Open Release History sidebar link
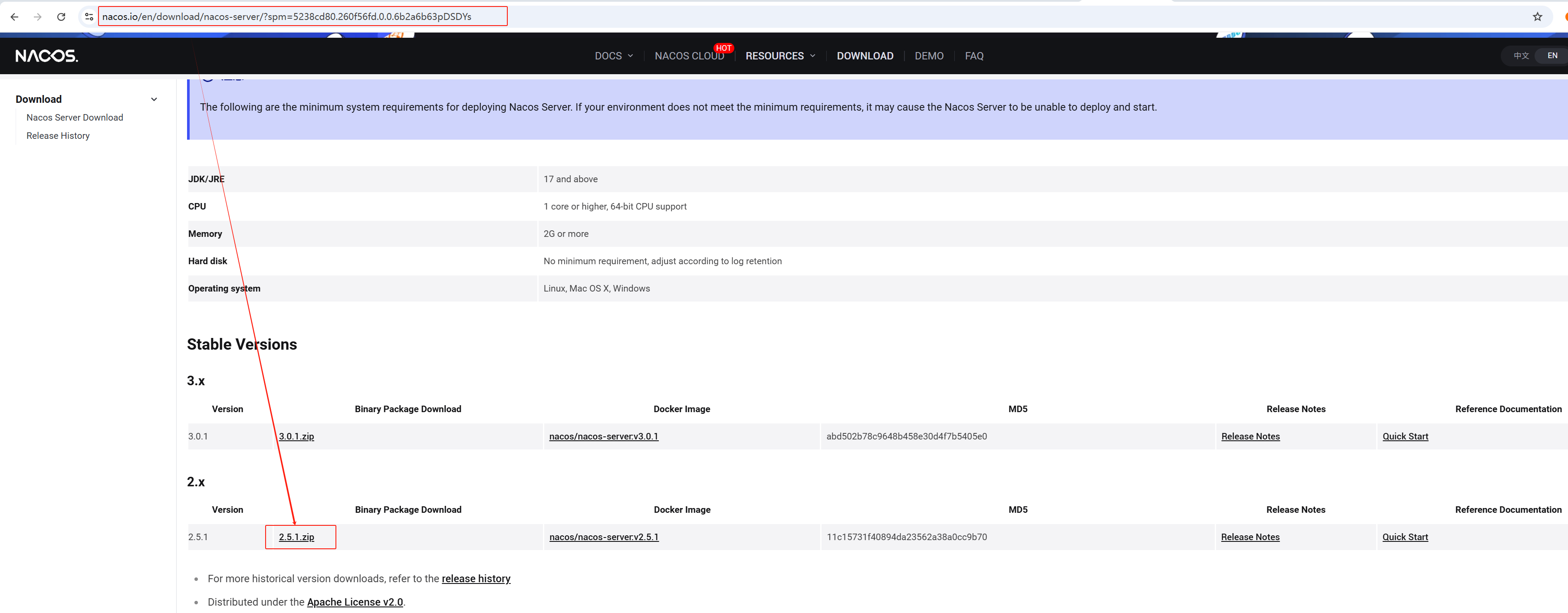The image size is (1568, 613). [58, 136]
